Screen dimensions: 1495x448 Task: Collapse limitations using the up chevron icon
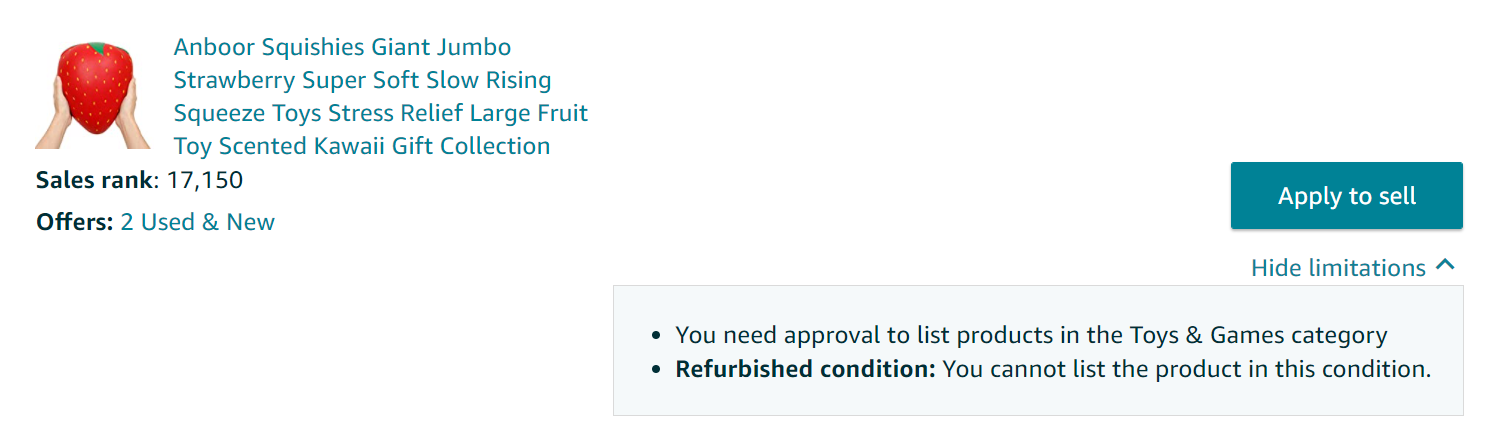click(1444, 266)
